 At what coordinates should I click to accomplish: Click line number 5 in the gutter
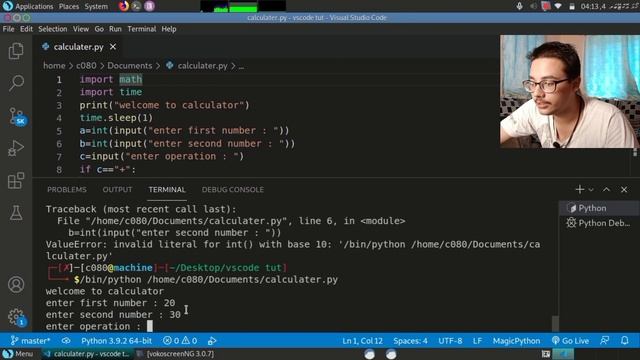(x=59, y=131)
